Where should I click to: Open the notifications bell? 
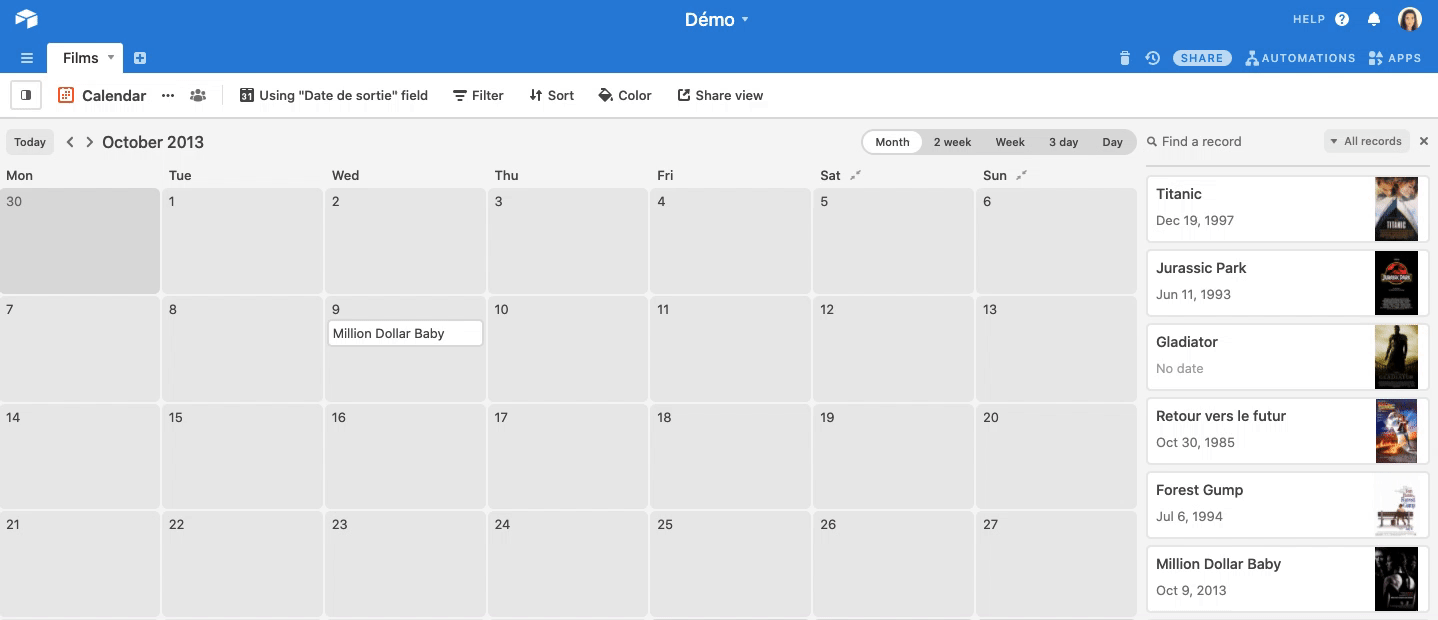1374,19
